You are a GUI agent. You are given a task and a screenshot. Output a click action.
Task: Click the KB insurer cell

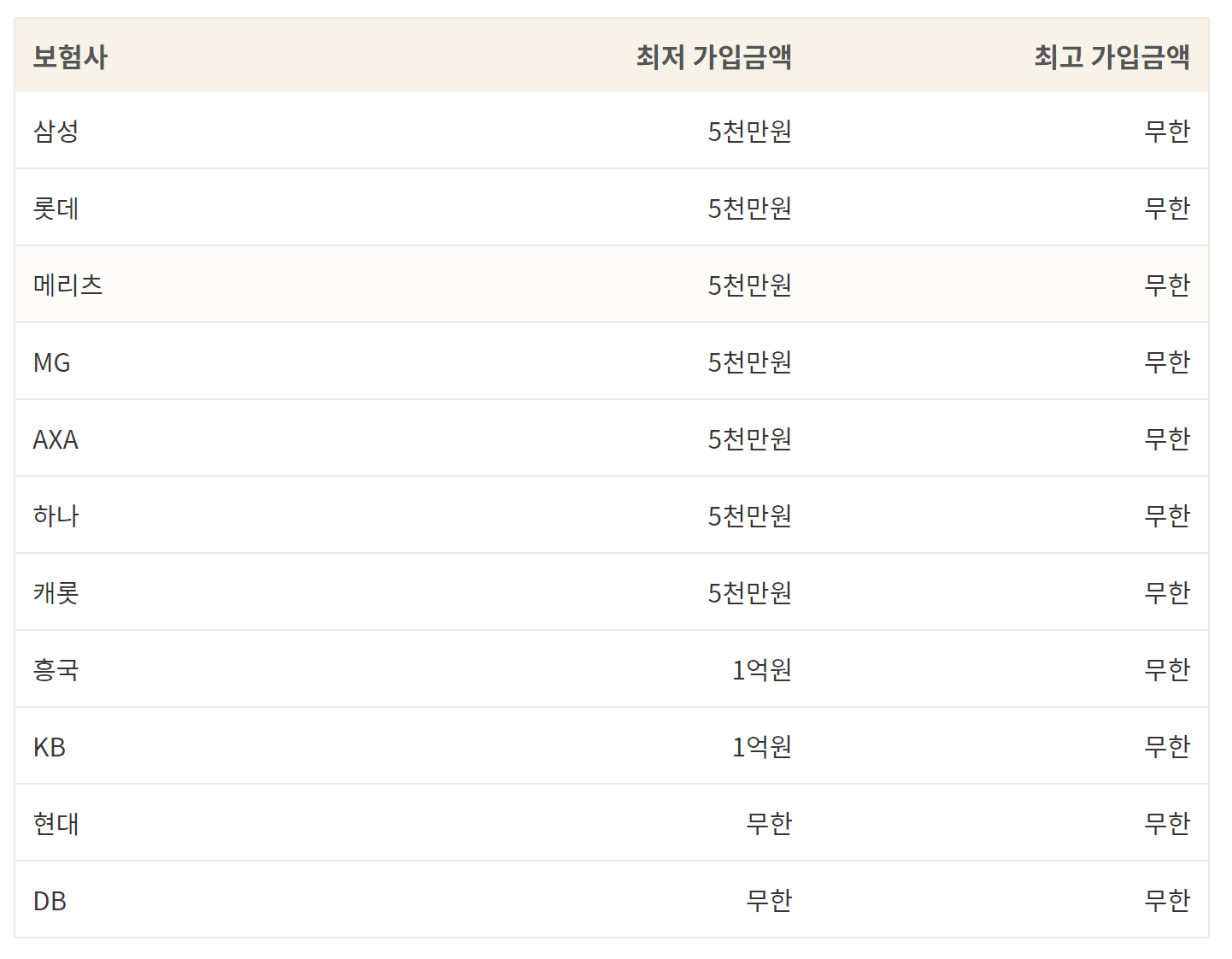point(49,747)
